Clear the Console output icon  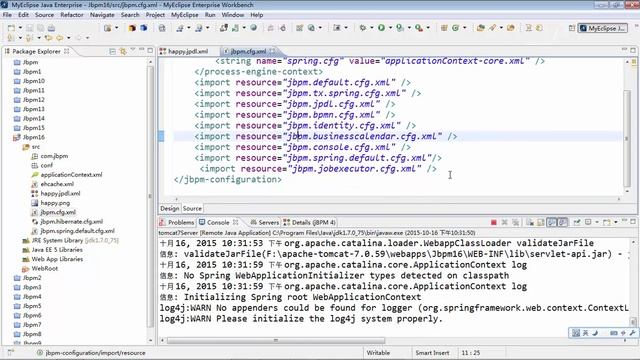coord(530,222)
